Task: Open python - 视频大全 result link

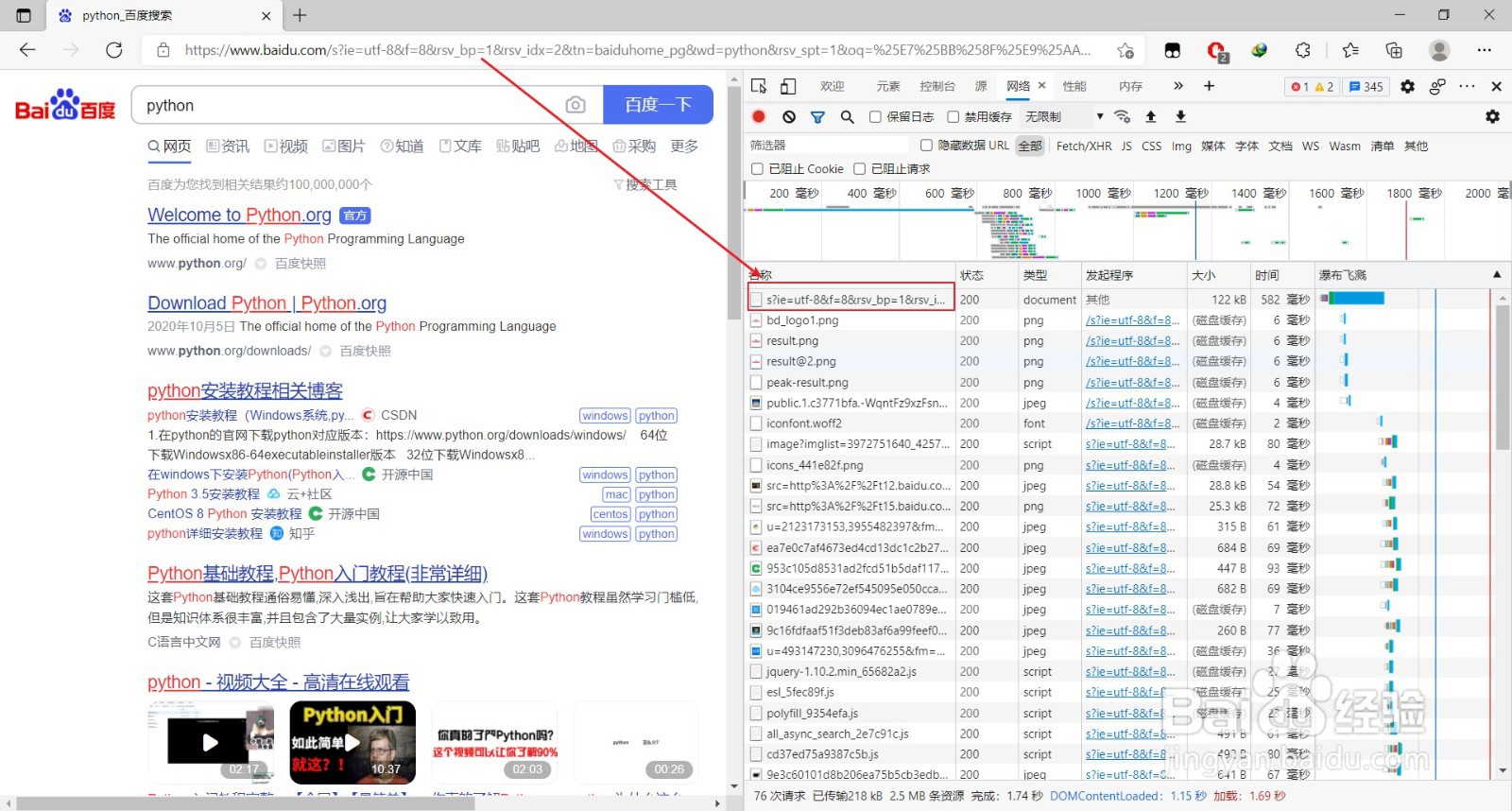Action: tap(278, 682)
